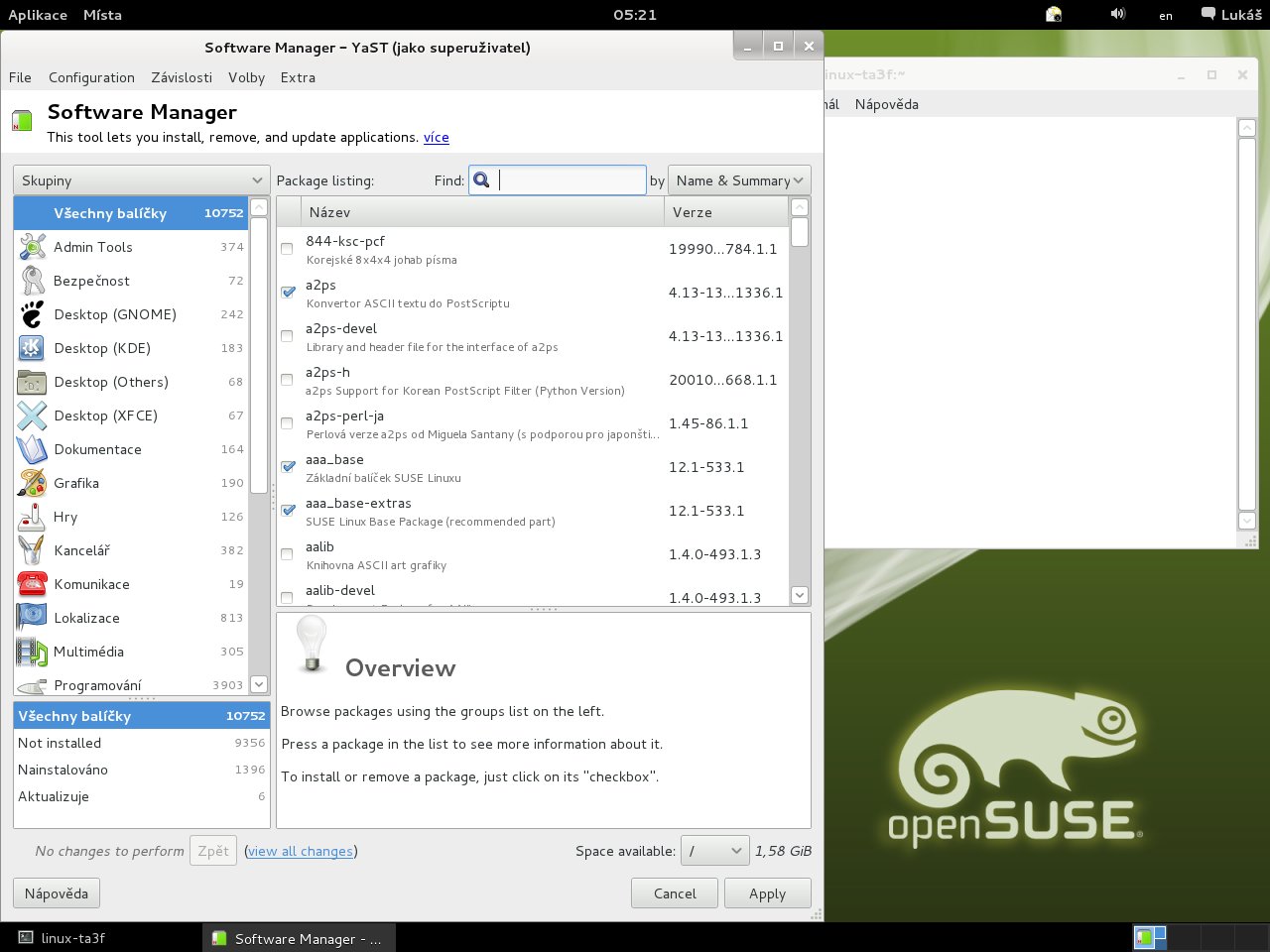Screen dimensions: 1270x952
Task: Click the package list scroll down arrow
Action: click(x=800, y=595)
